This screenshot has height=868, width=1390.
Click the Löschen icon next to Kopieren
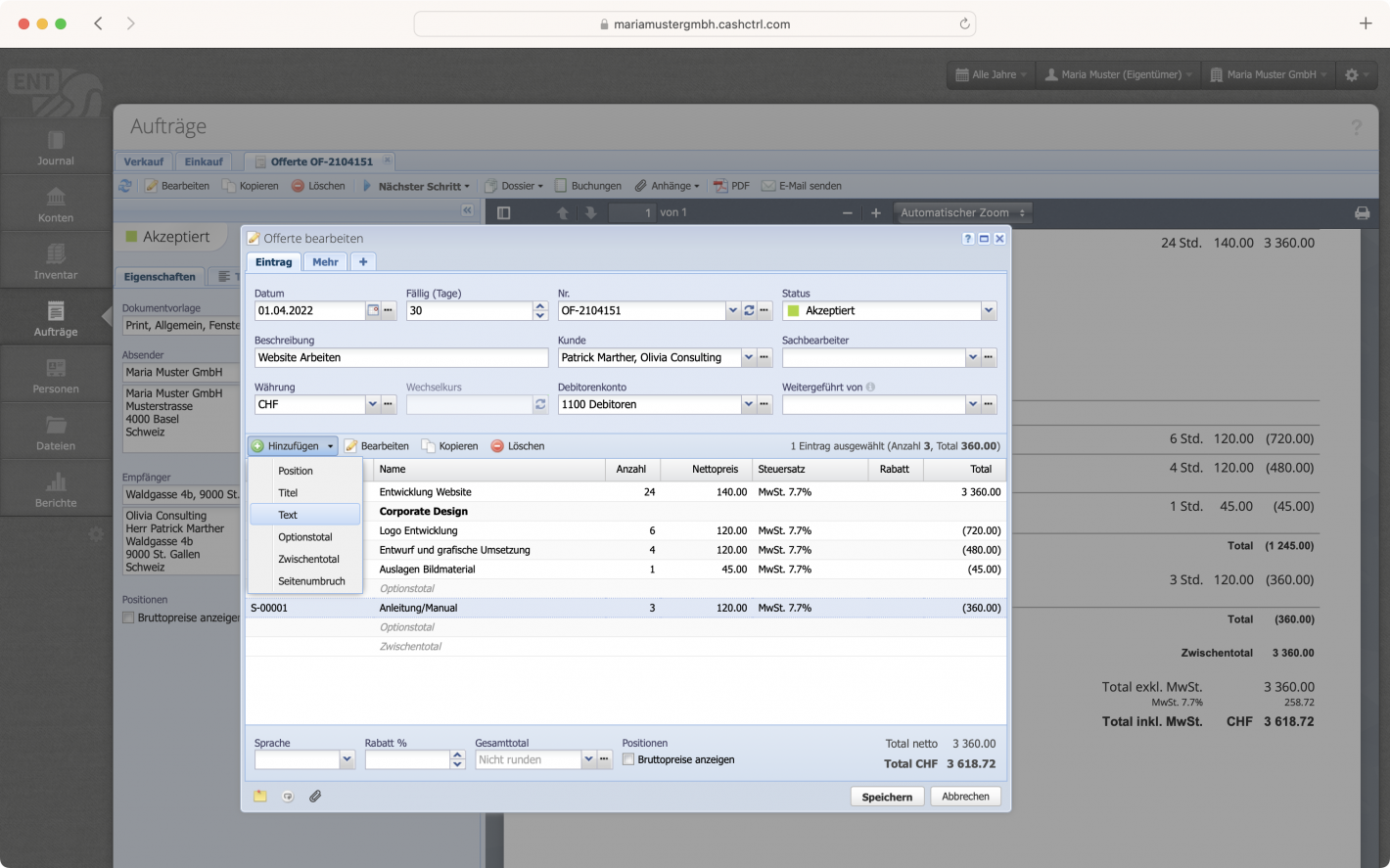point(497,445)
